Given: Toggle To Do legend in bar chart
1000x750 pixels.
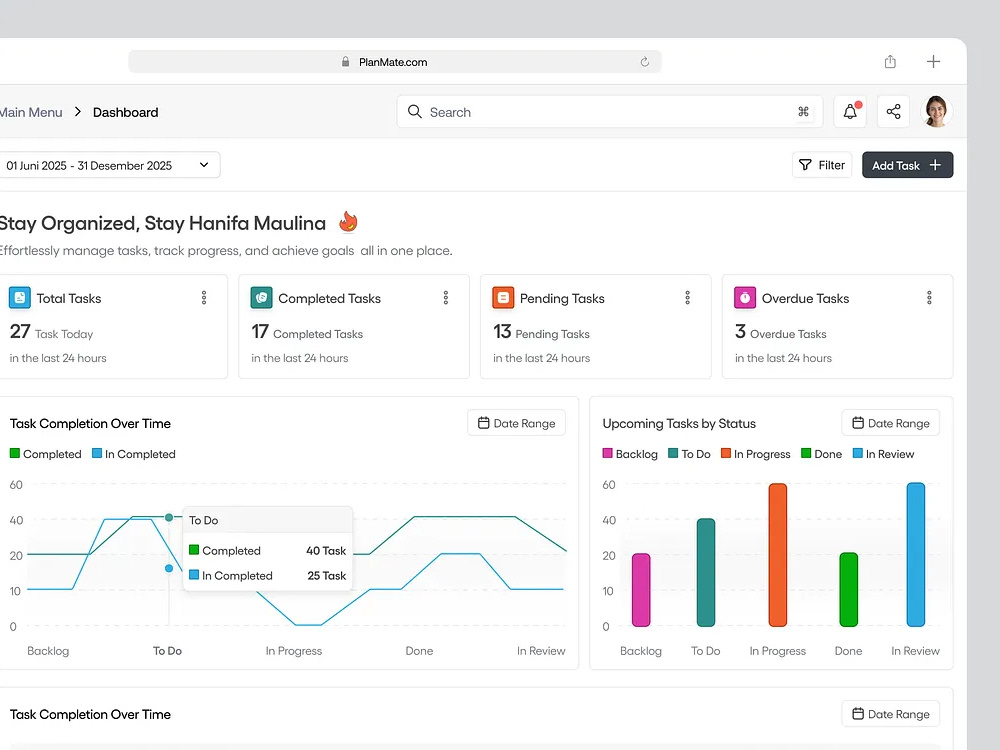Looking at the screenshot, I should [689, 454].
